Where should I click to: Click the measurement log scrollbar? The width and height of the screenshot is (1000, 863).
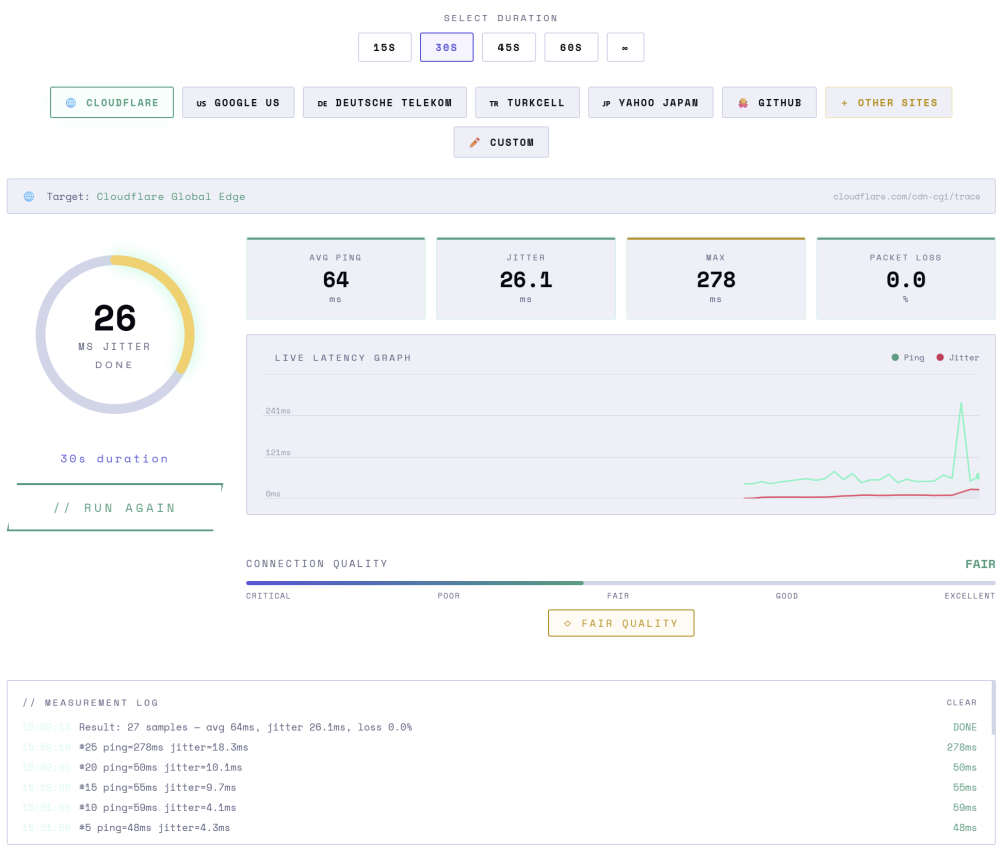tap(994, 708)
